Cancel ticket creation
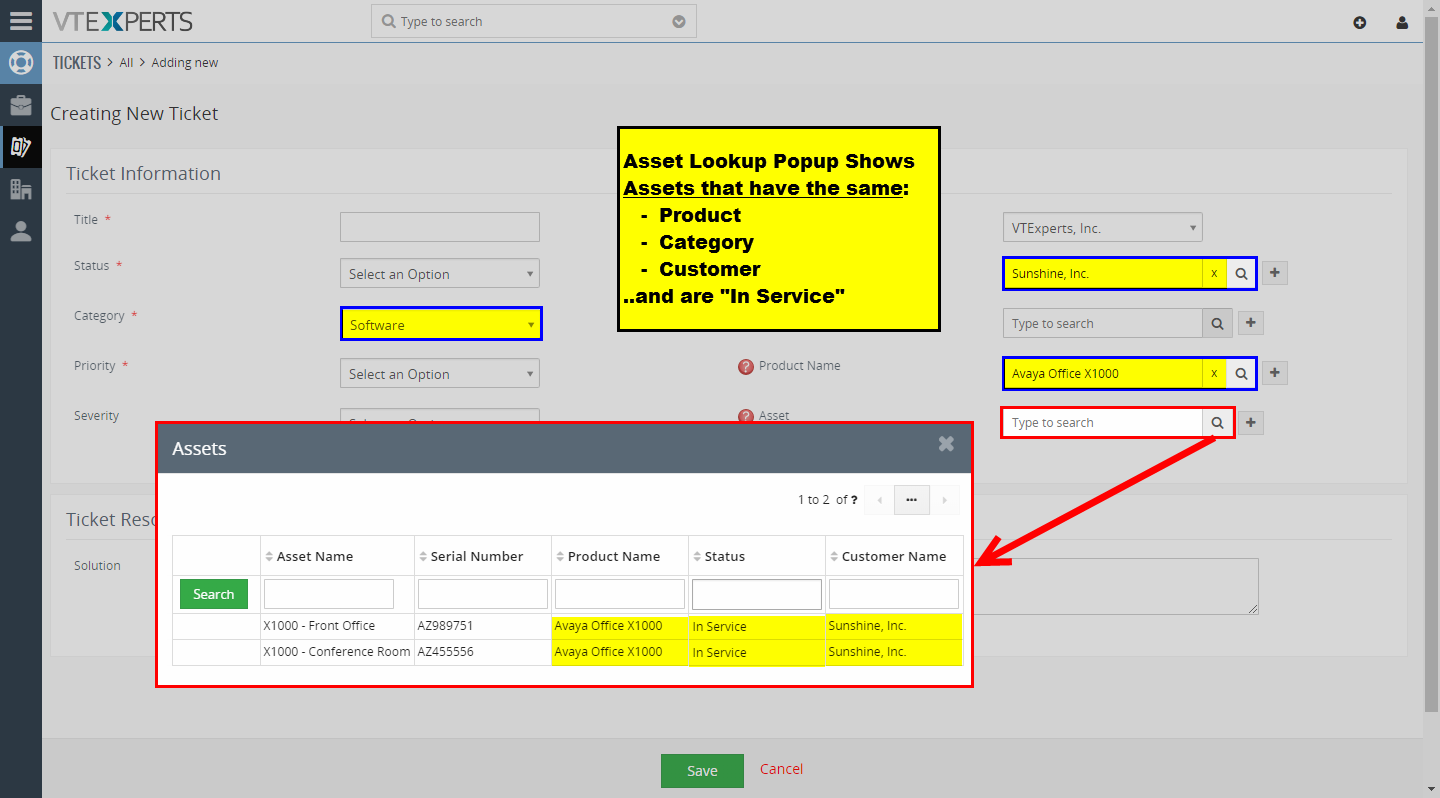Viewport: 1440px width, 798px height. click(781, 769)
